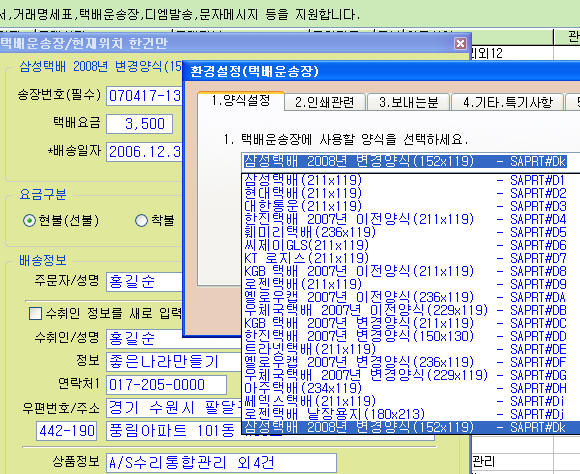Screen dimensions: 580x474
Task: Choose 훼미리택배(236x119) from list
Action: [x=411, y=232]
